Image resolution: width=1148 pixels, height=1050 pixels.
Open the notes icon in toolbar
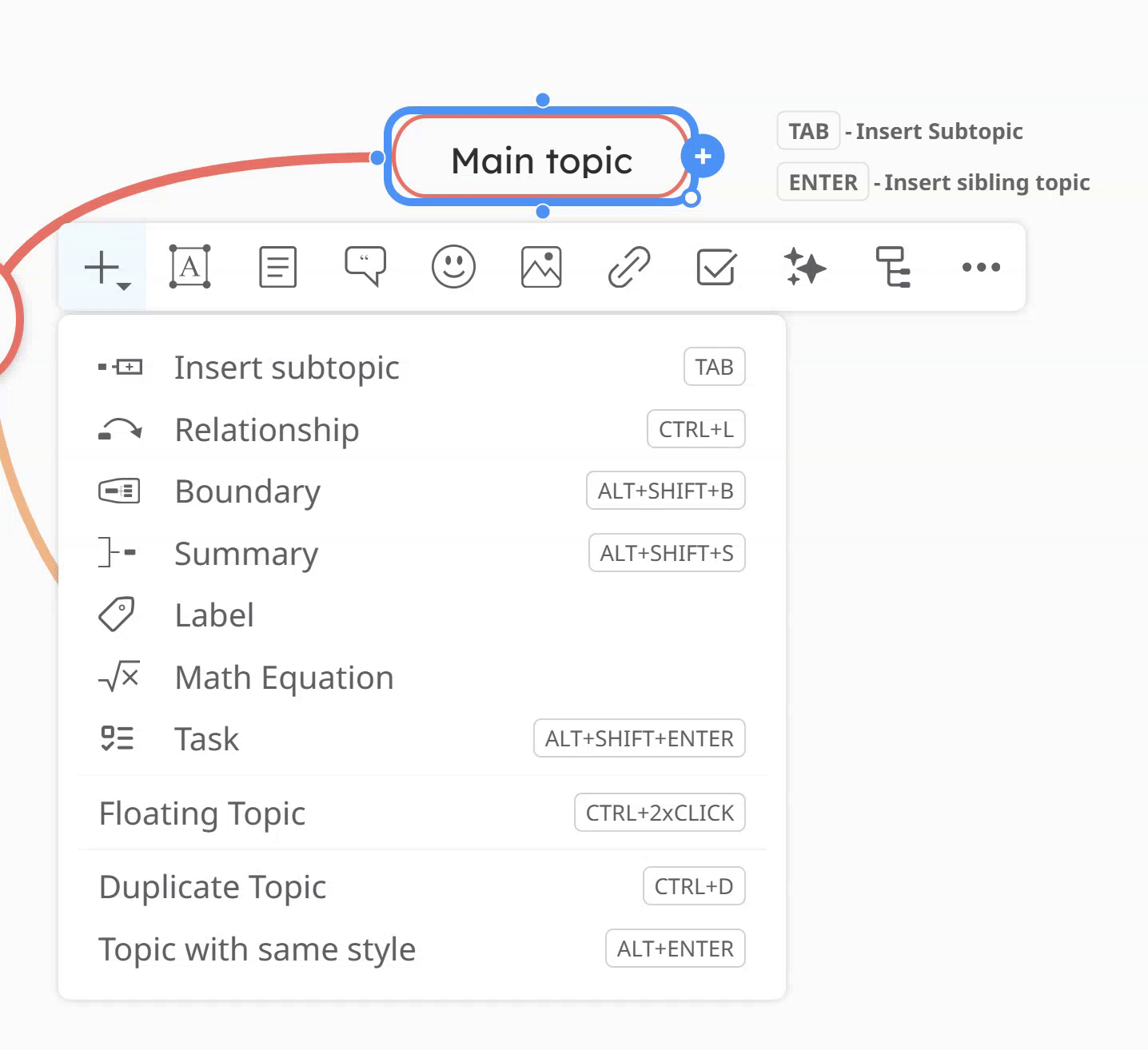pos(277,267)
